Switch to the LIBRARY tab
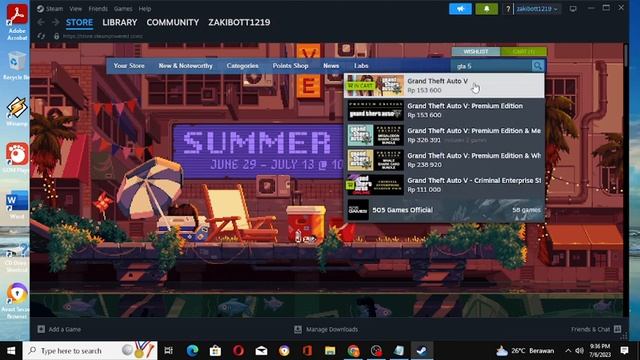 point(120,22)
